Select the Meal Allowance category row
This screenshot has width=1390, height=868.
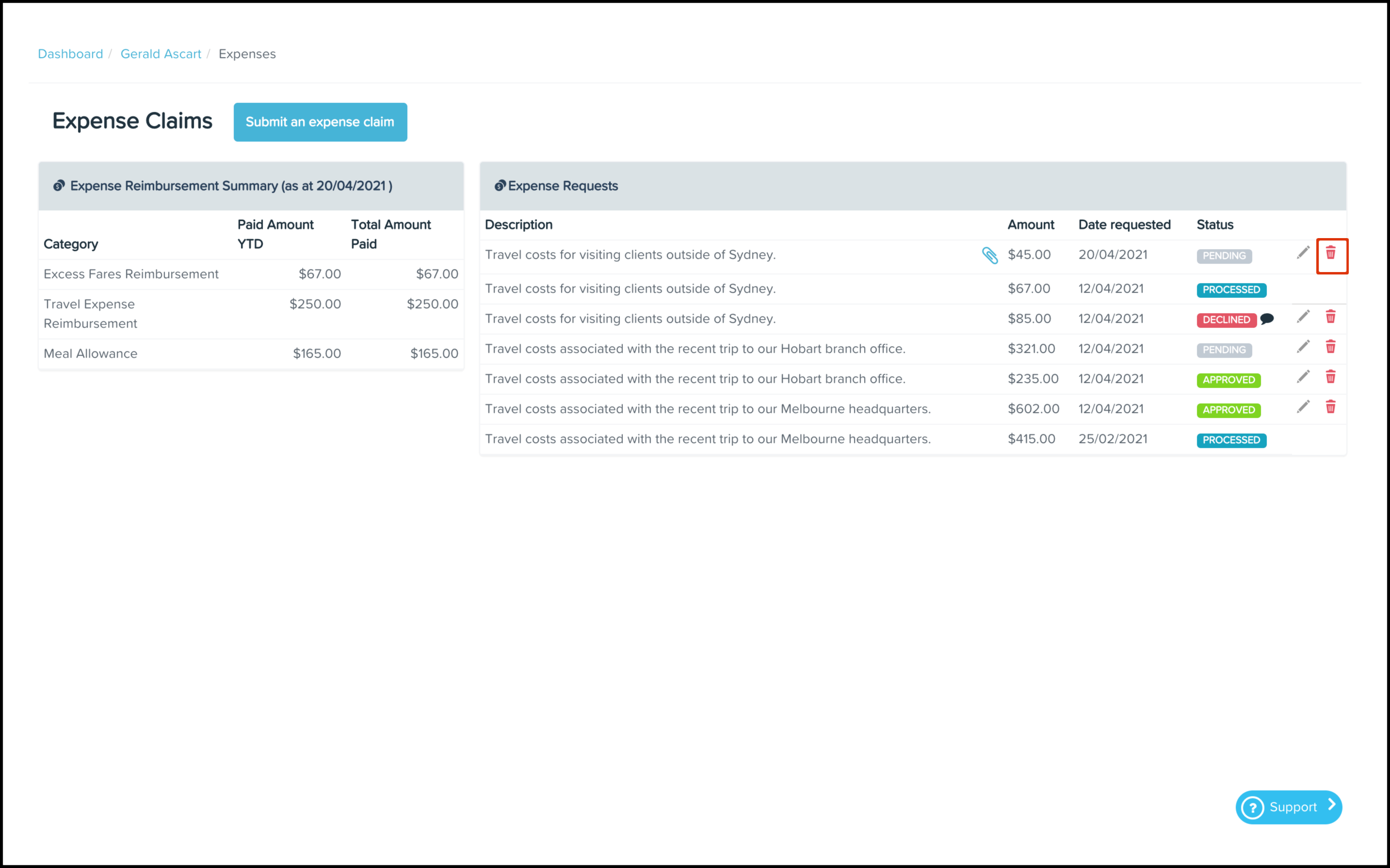[91, 354]
